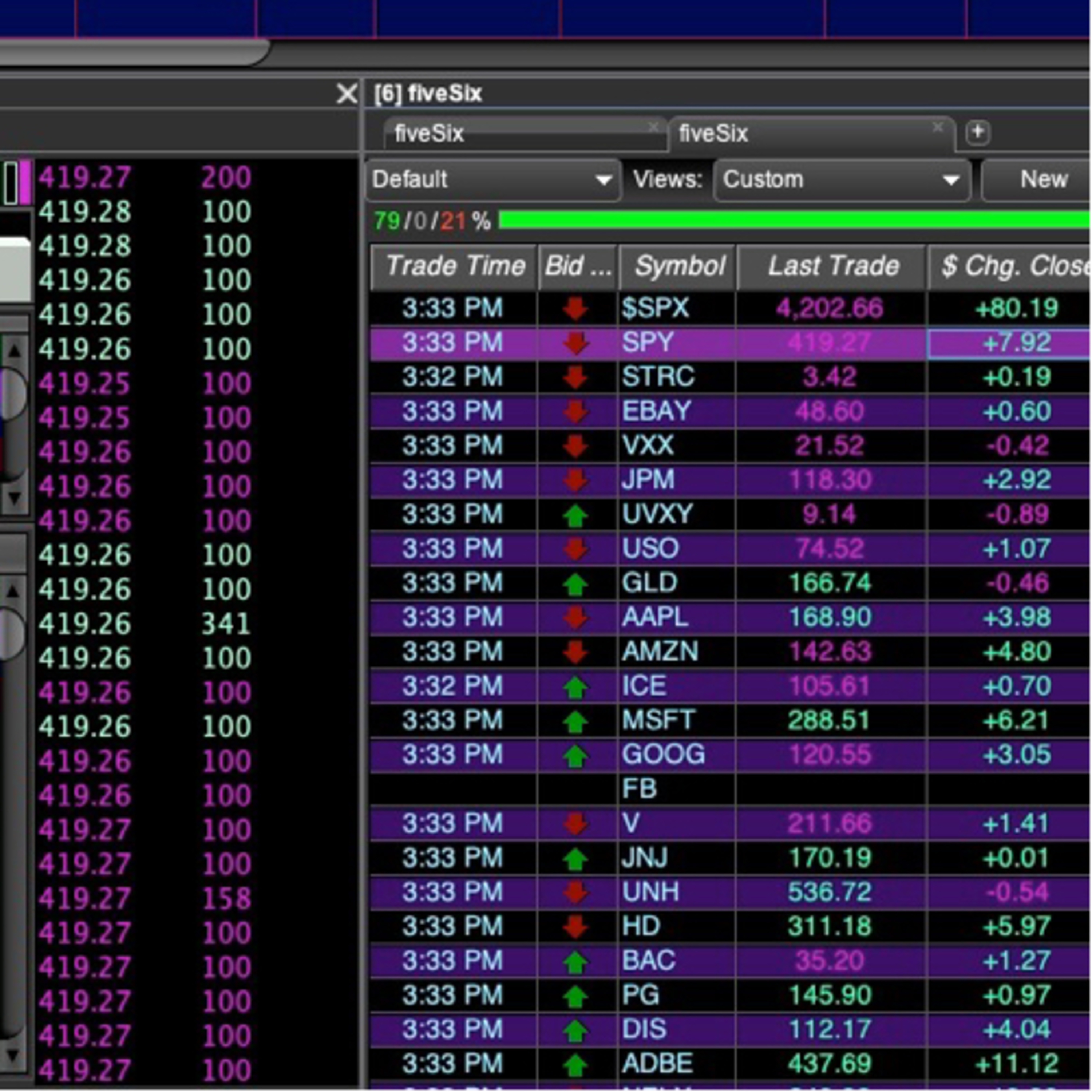Click the bid arrow in the VXX row
The image size is (1092, 1092).
[575, 446]
